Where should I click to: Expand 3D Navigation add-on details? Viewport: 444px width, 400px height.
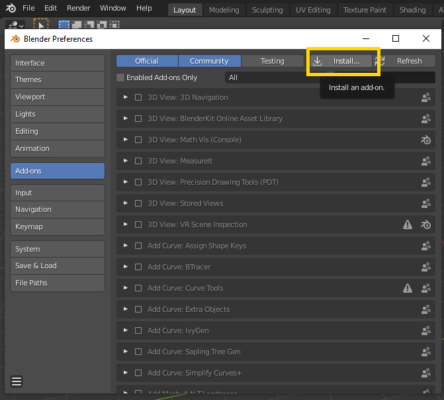coord(125,97)
